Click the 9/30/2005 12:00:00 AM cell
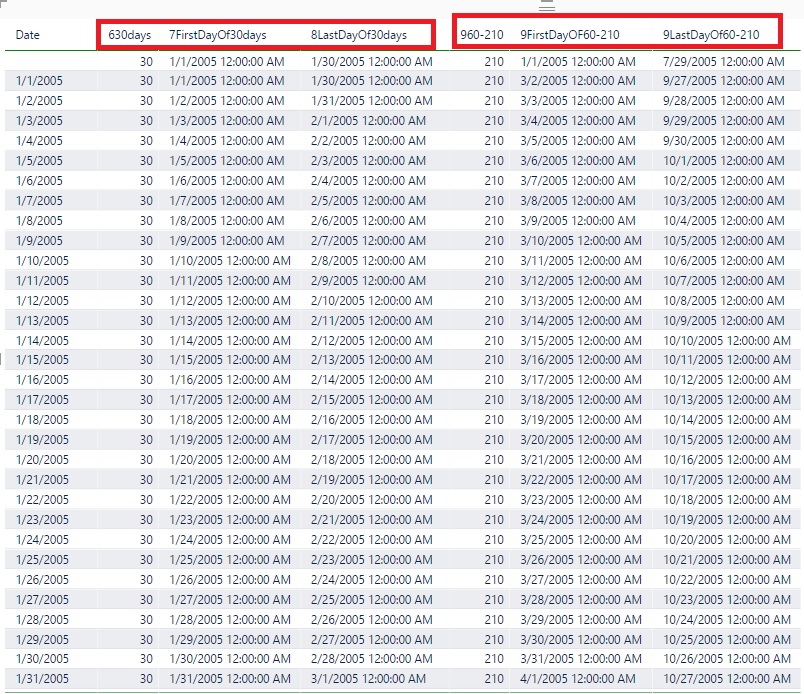The height and width of the screenshot is (694, 804). pyautogui.click(x=723, y=141)
